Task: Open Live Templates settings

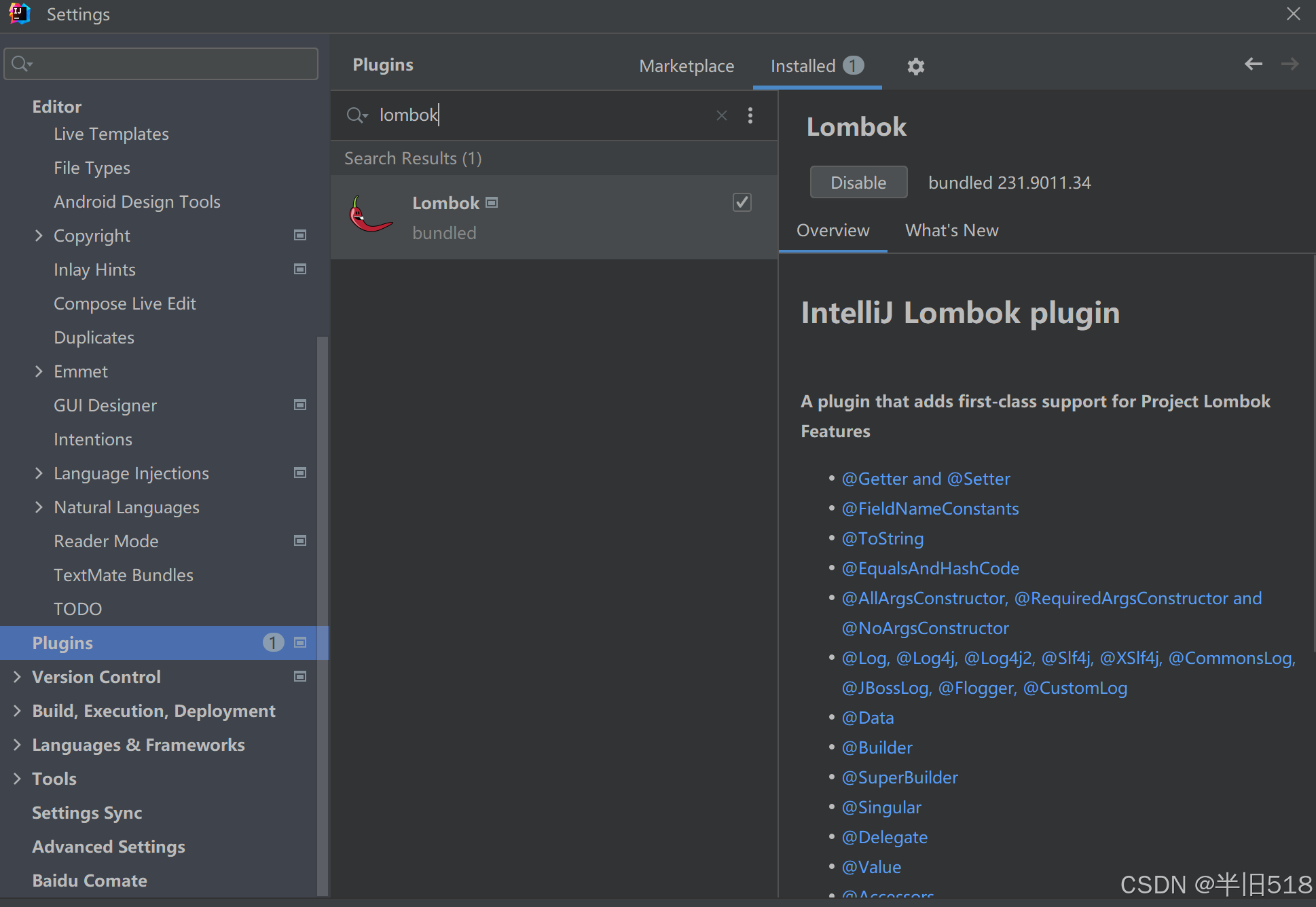Action: coord(111,134)
